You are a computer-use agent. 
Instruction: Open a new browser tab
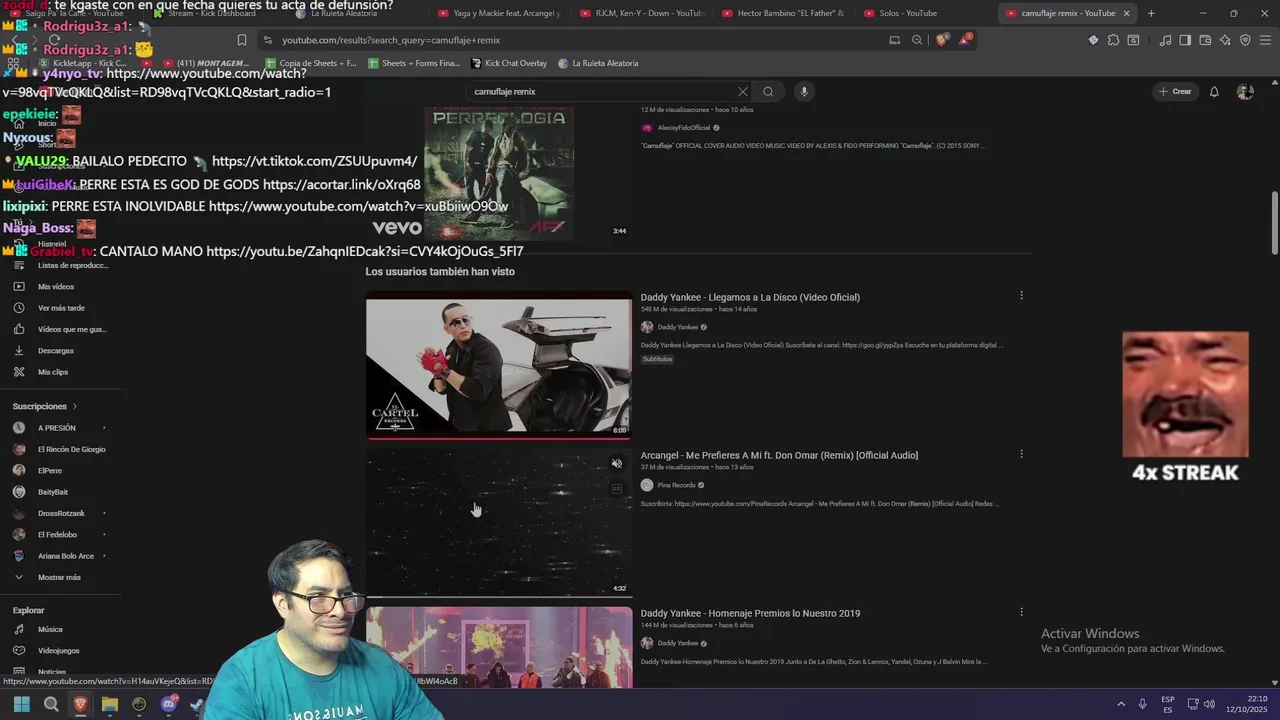[x=1151, y=13]
